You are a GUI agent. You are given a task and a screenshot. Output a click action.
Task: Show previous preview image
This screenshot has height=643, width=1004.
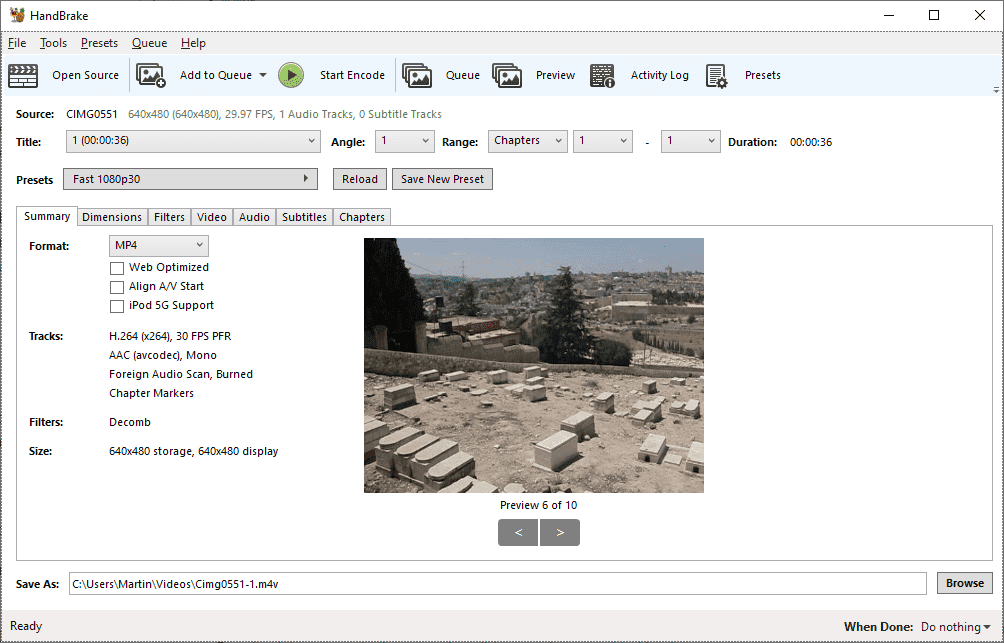pos(518,533)
